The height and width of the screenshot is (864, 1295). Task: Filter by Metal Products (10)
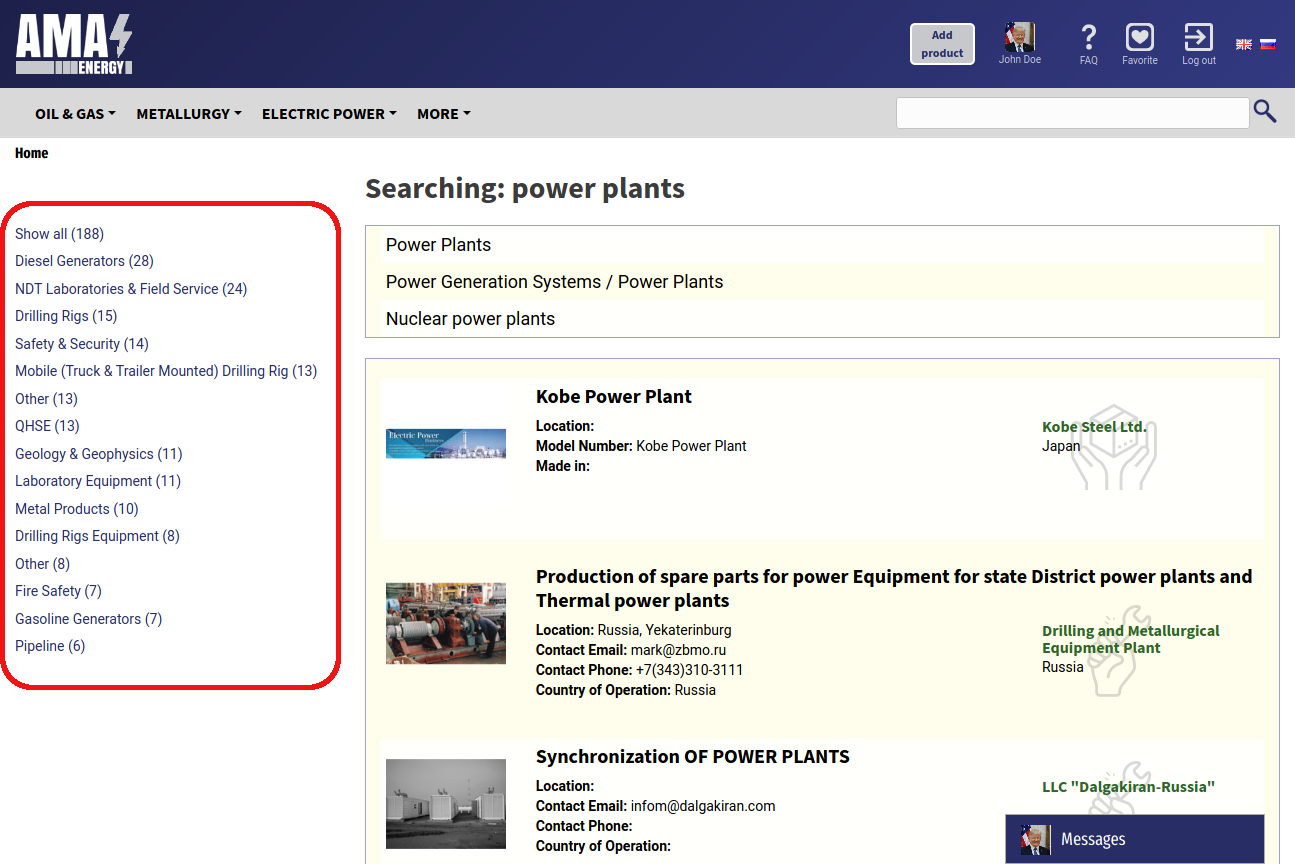coord(77,509)
